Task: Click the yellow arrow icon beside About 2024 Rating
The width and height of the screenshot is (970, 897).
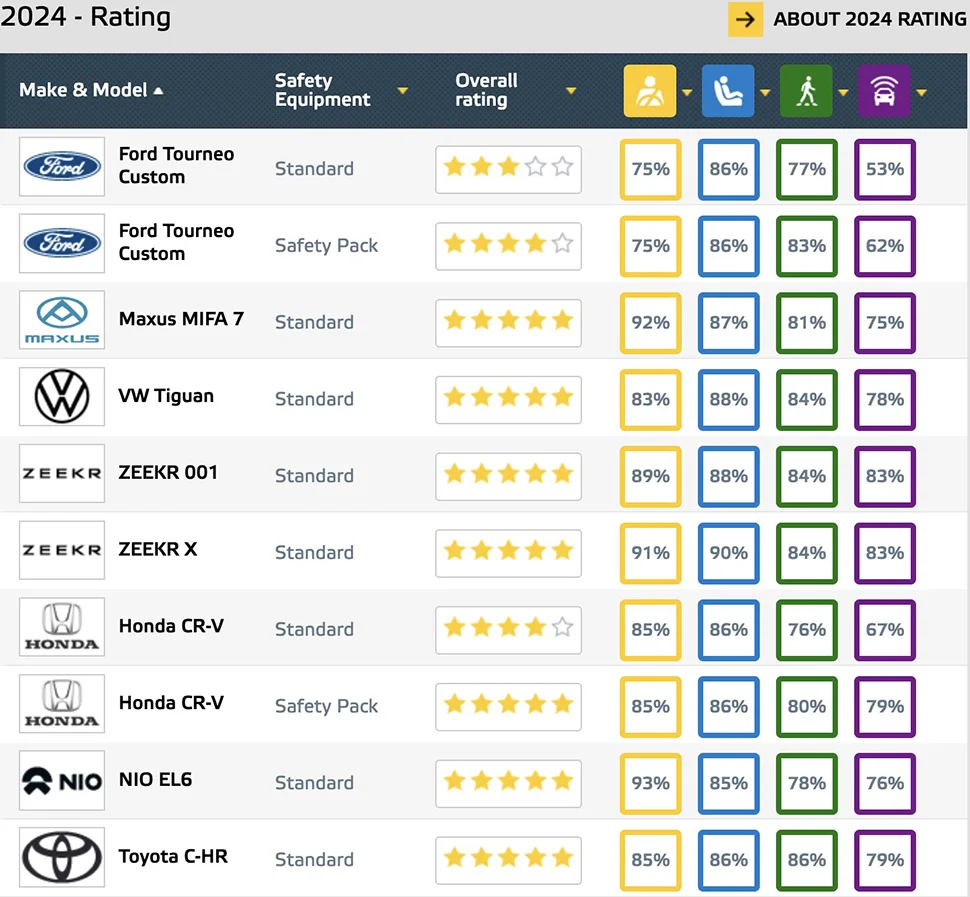Action: pos(745,19)
